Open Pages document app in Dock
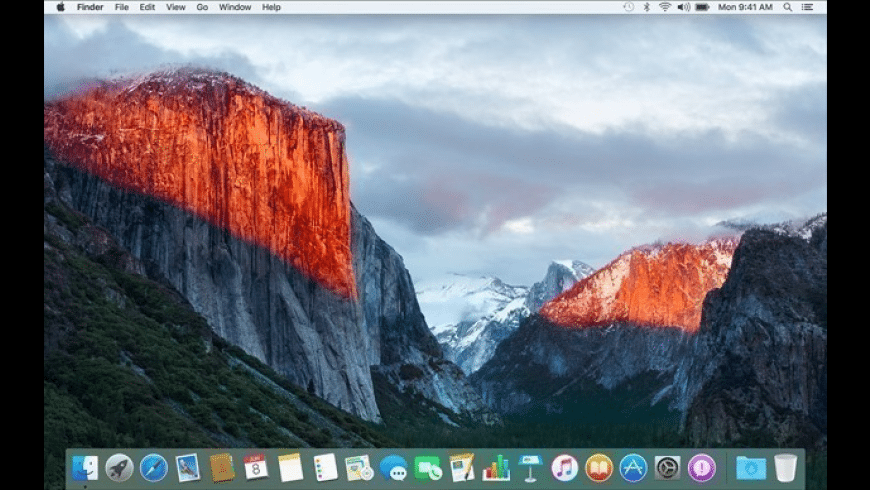Screen dimensions: 870x490 coord(462,467)
